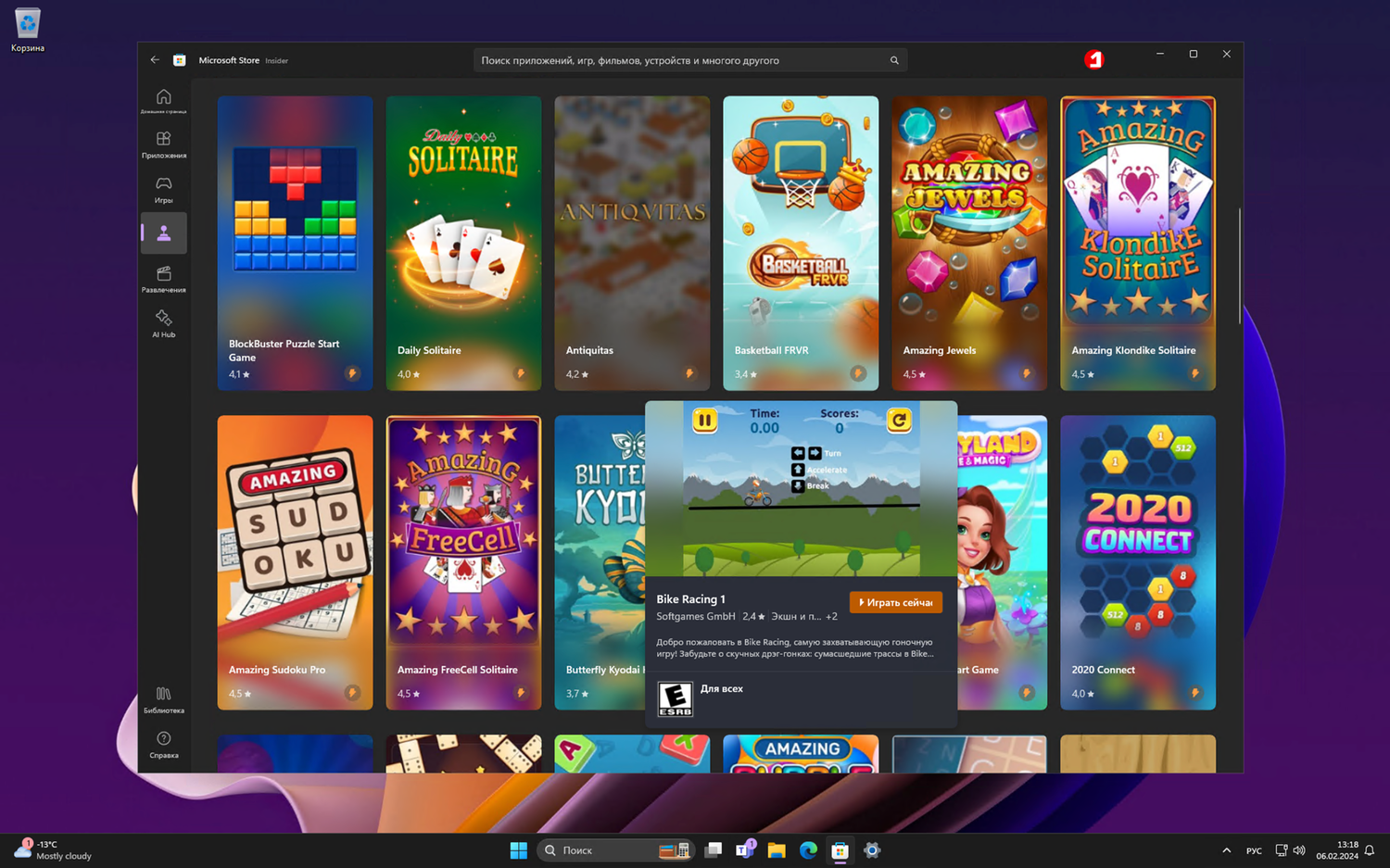Screen dimensions: 1390x868
Task: Click the Store's vertical scrollbar thumb
Action: [x=1239, y=266]
